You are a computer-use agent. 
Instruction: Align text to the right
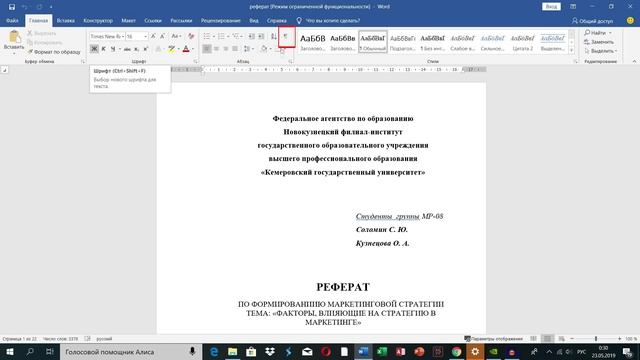(226, 49)
